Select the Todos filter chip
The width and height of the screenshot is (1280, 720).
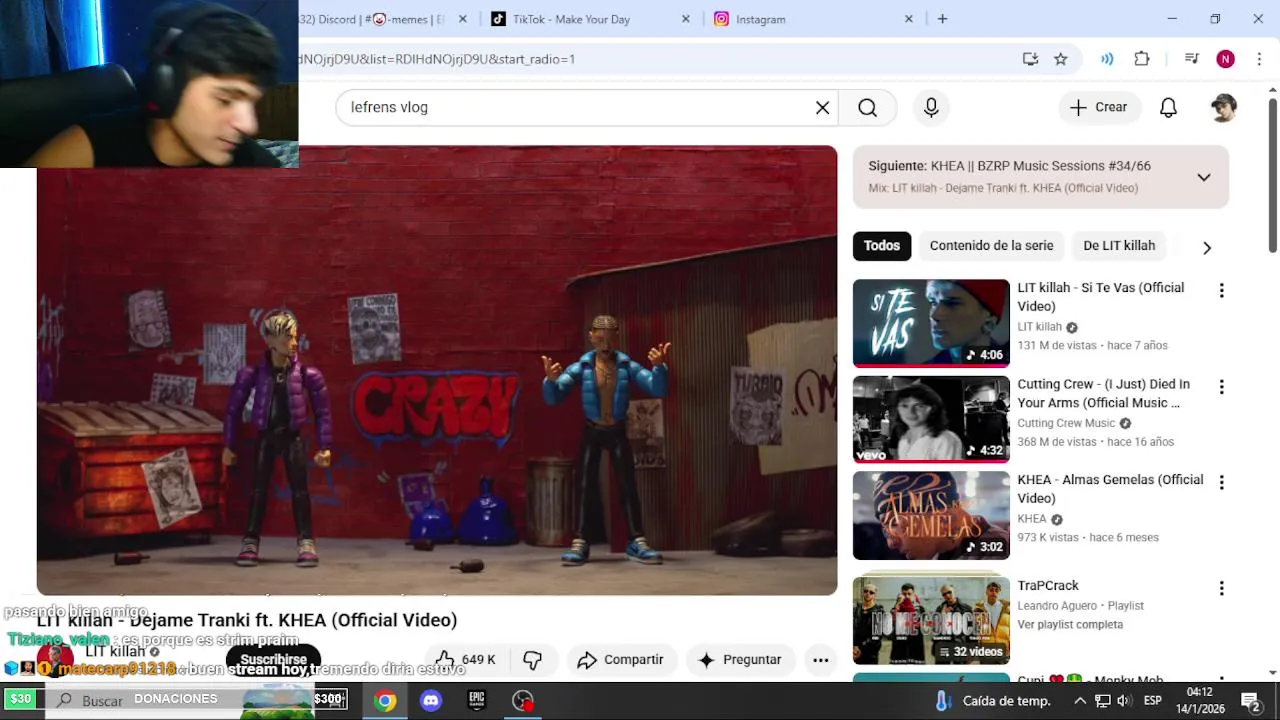point(881,246)
